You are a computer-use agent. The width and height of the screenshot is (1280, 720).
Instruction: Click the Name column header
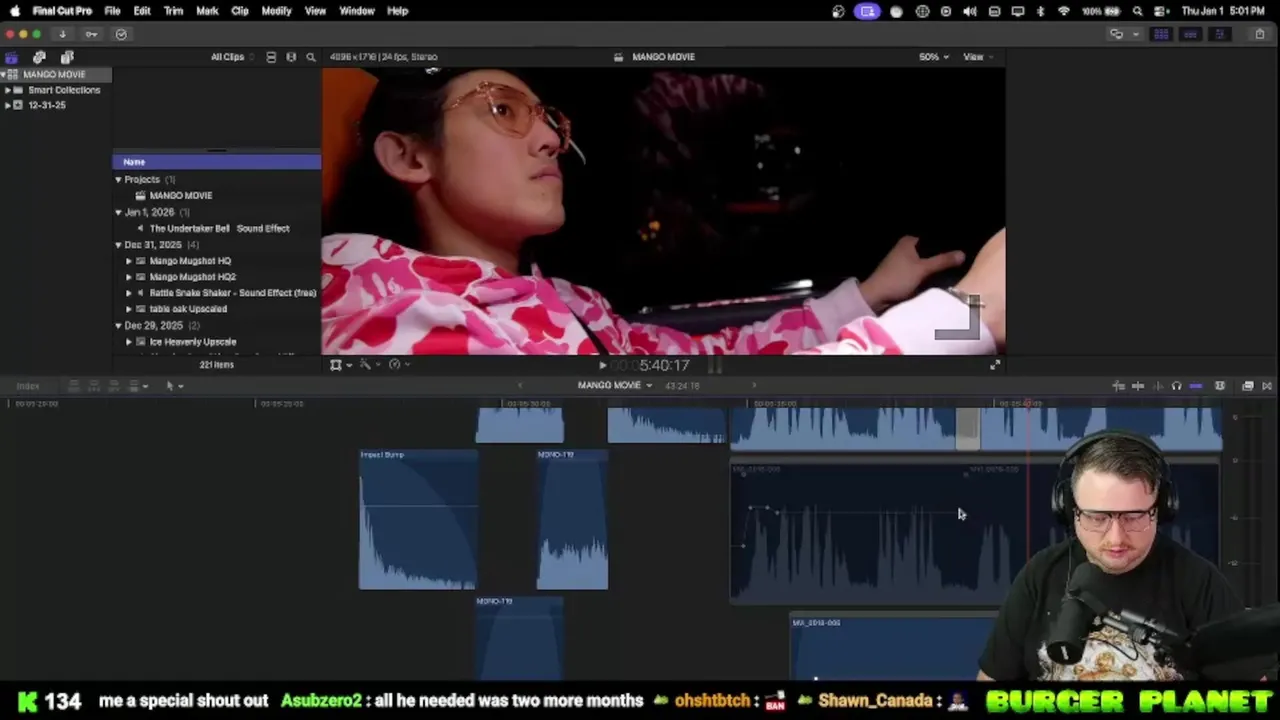(x=217, y=162)
